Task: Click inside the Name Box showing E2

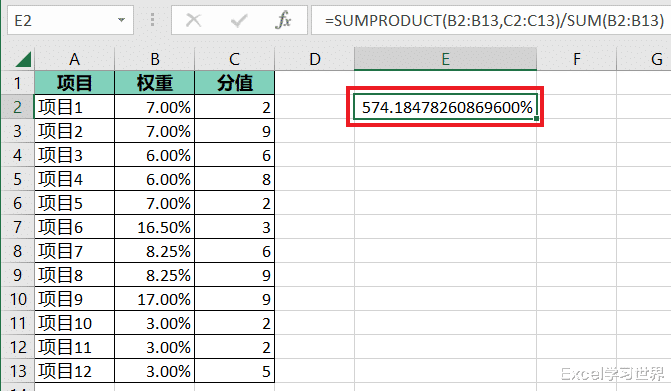Action: pyautogui.click(x=64, y=20)
